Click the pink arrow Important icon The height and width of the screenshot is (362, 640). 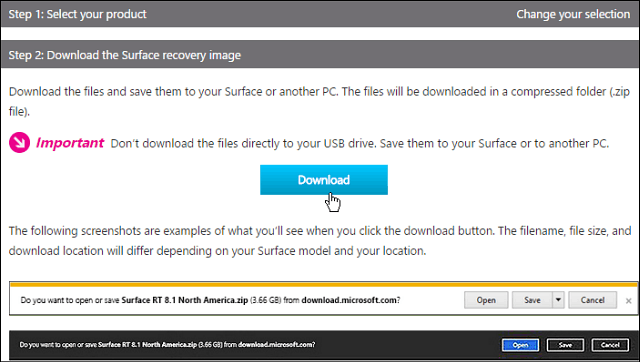(x=19, y=142)
